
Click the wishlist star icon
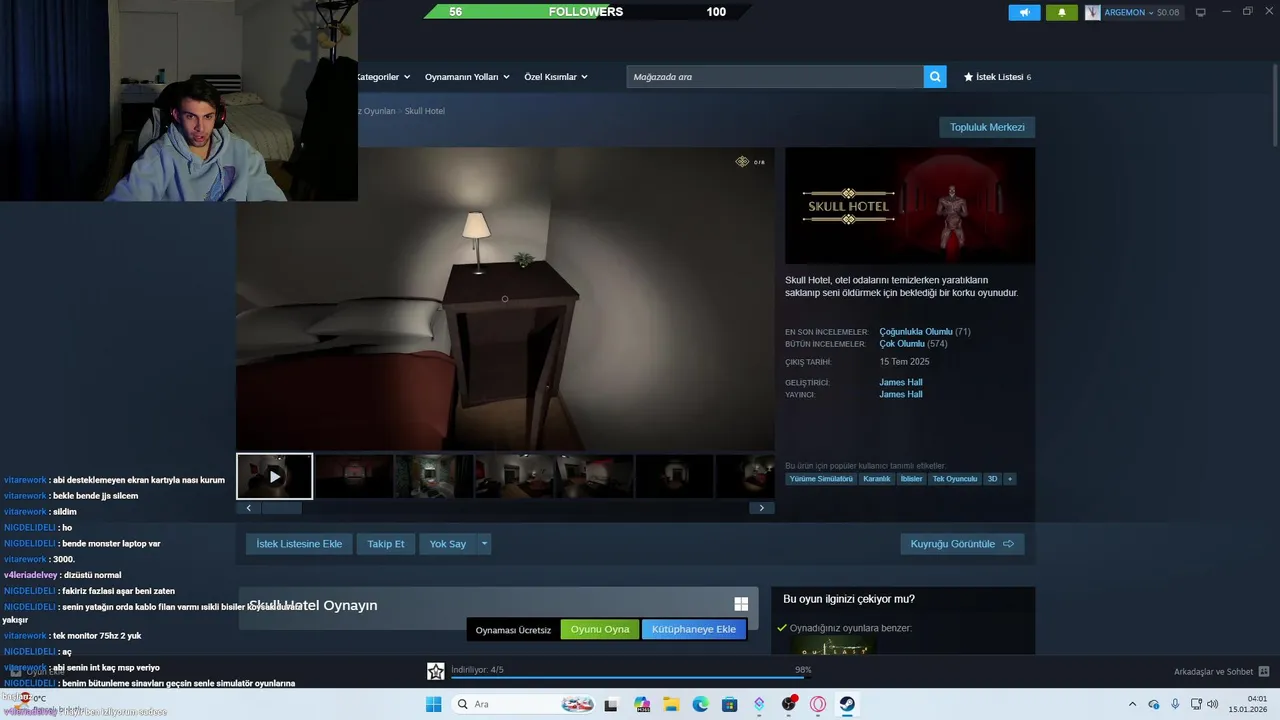(x=968, y=77)
